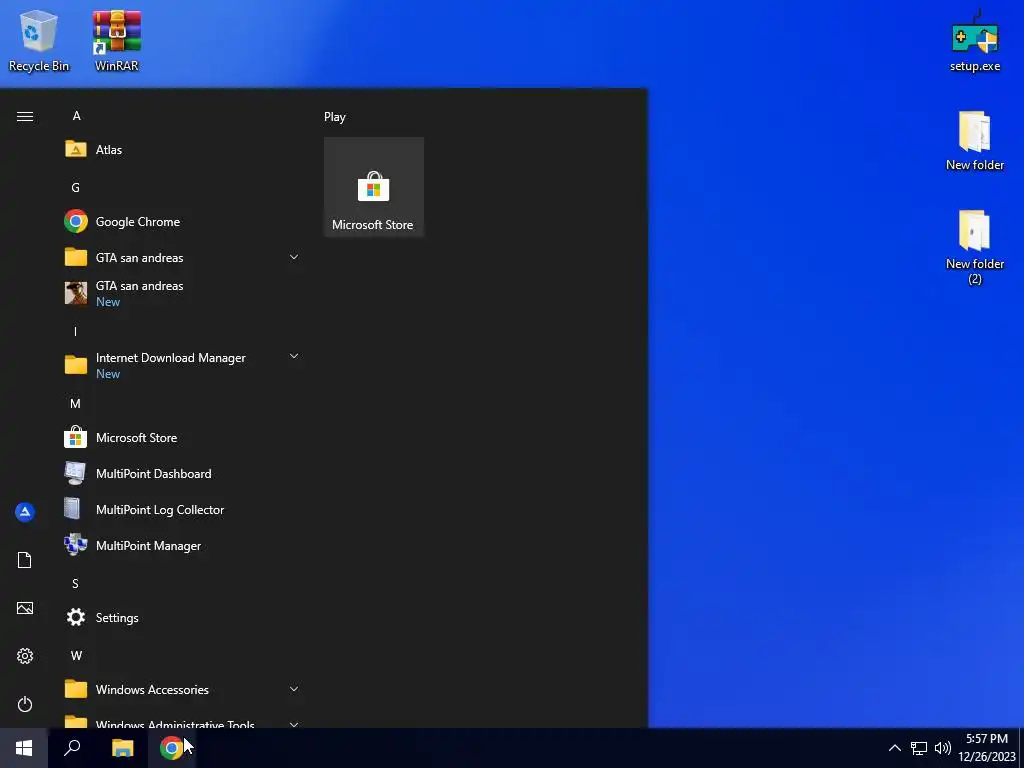The image size is (1024, 768).
Task: Open Chrome from the taskbar
Action: click(x=171, y=748)
